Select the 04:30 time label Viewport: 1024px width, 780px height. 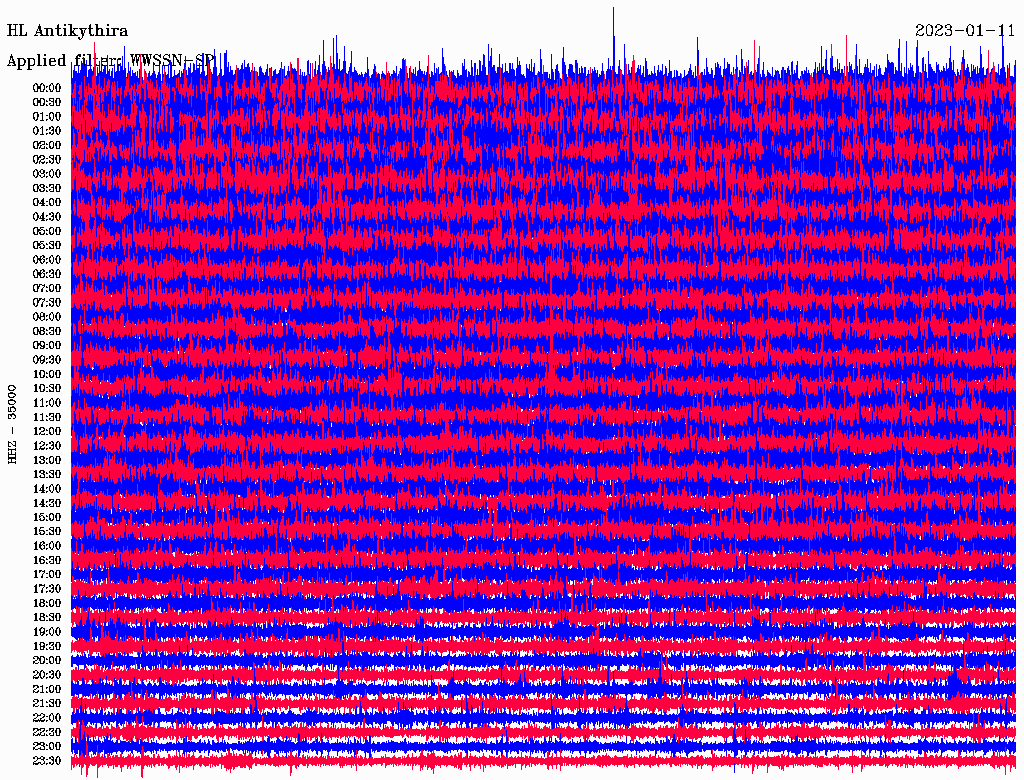47,217
